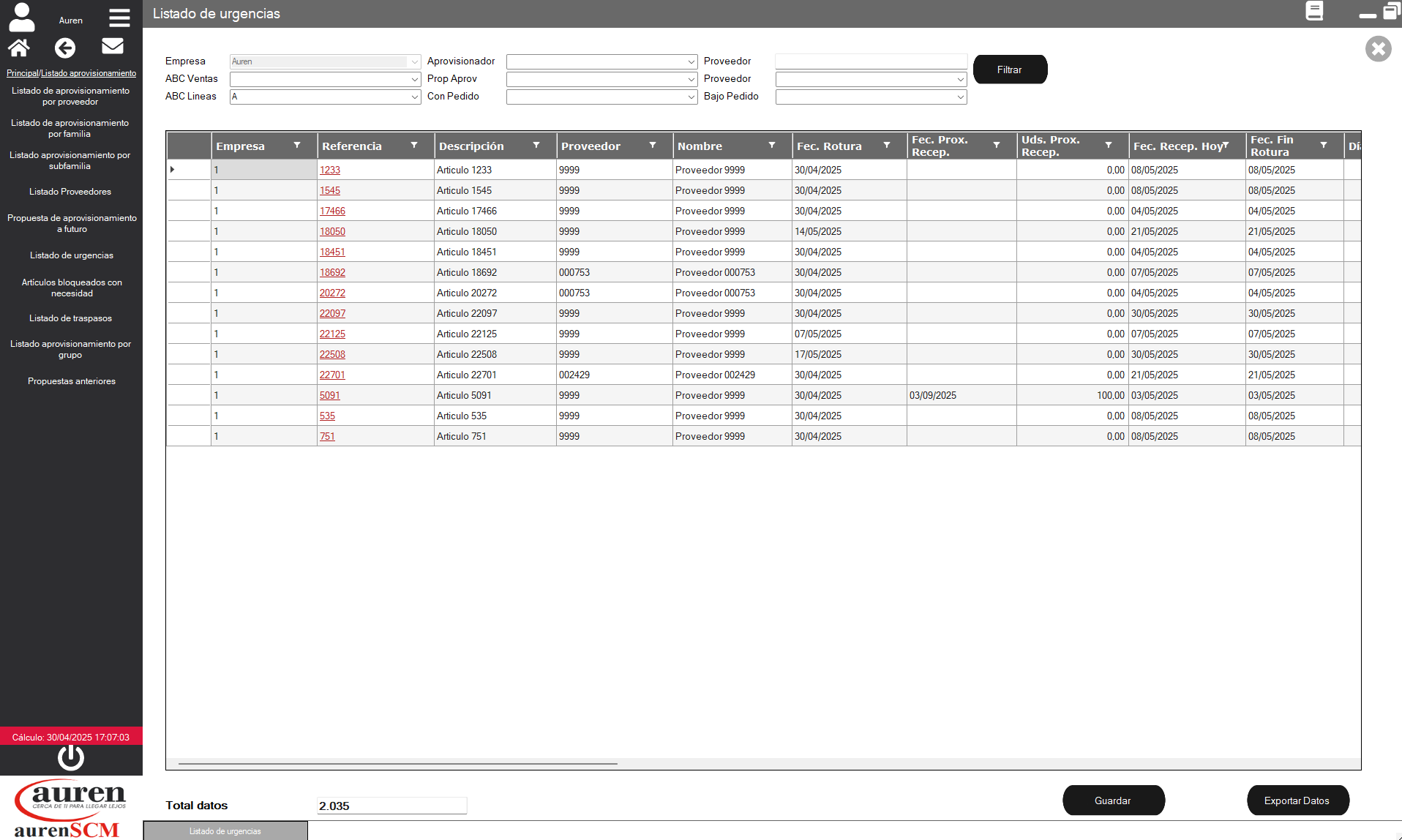
Task: Click the top Proveedor text field
Action: click(871, 61)
